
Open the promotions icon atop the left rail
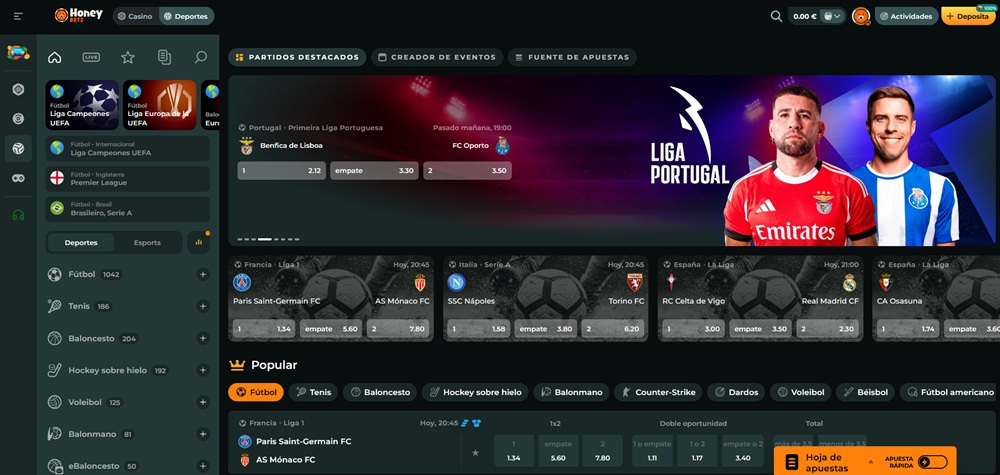(18, 52)
